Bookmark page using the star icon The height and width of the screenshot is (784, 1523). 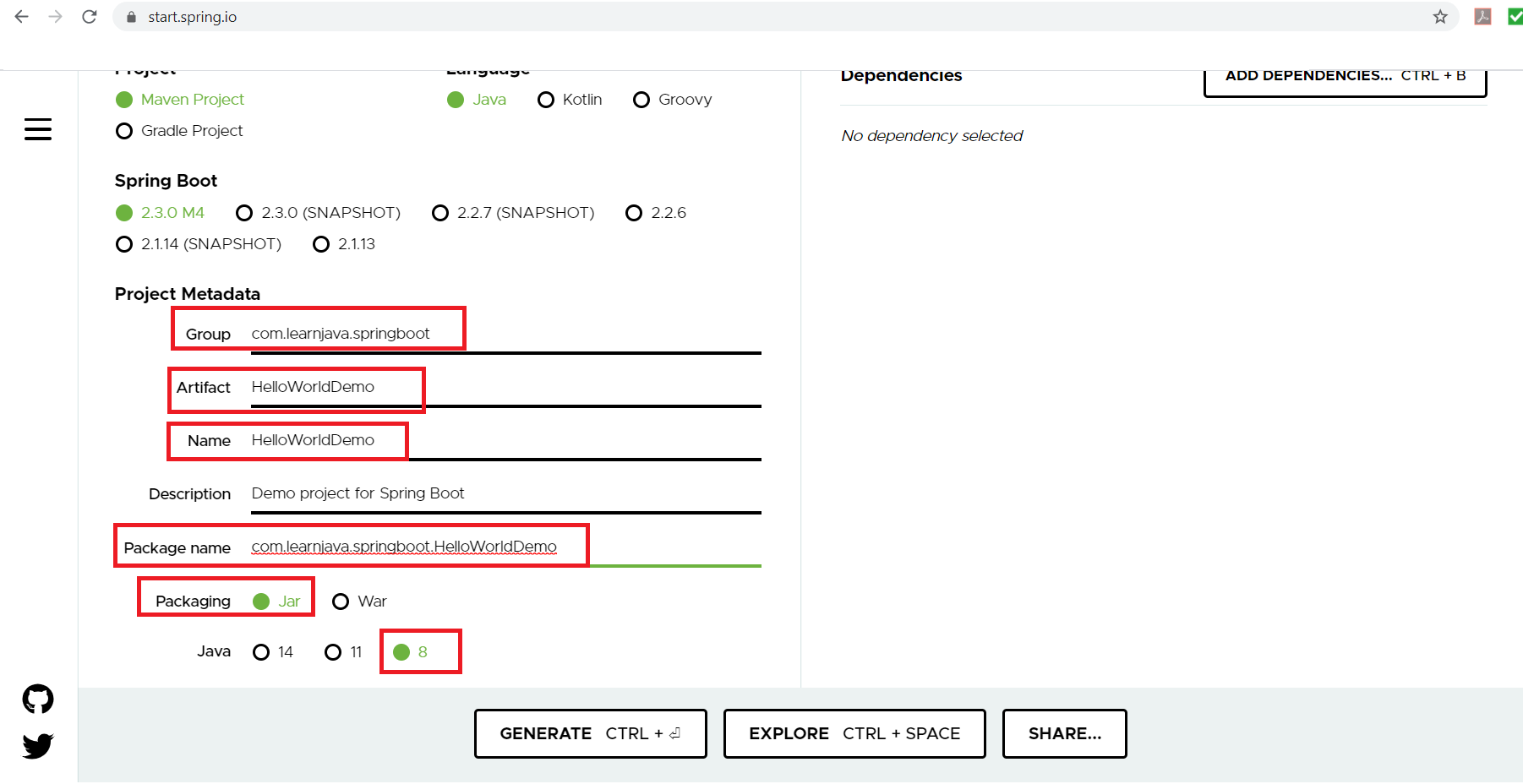(1440, 17)
